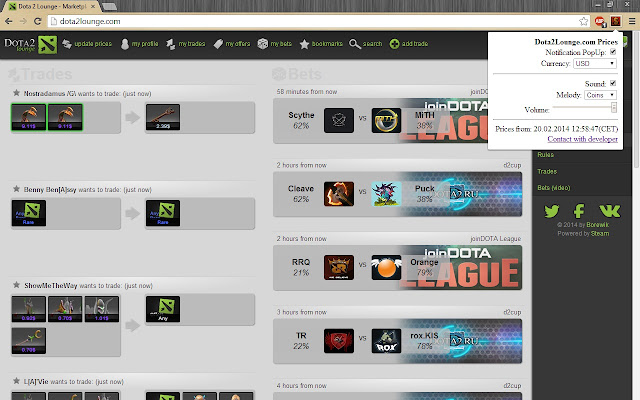
Task: Click the Any Rare item offered by Benny
Action: 29,213
